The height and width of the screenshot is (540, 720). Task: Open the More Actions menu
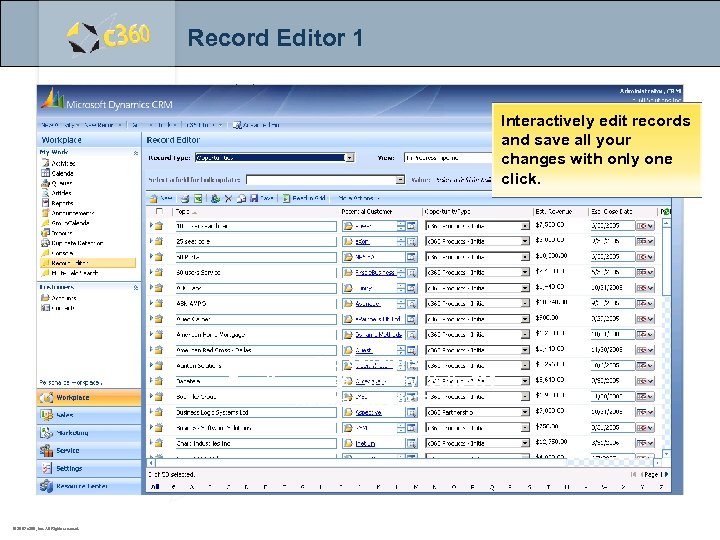pyautogui.click(x=359, y=198)
